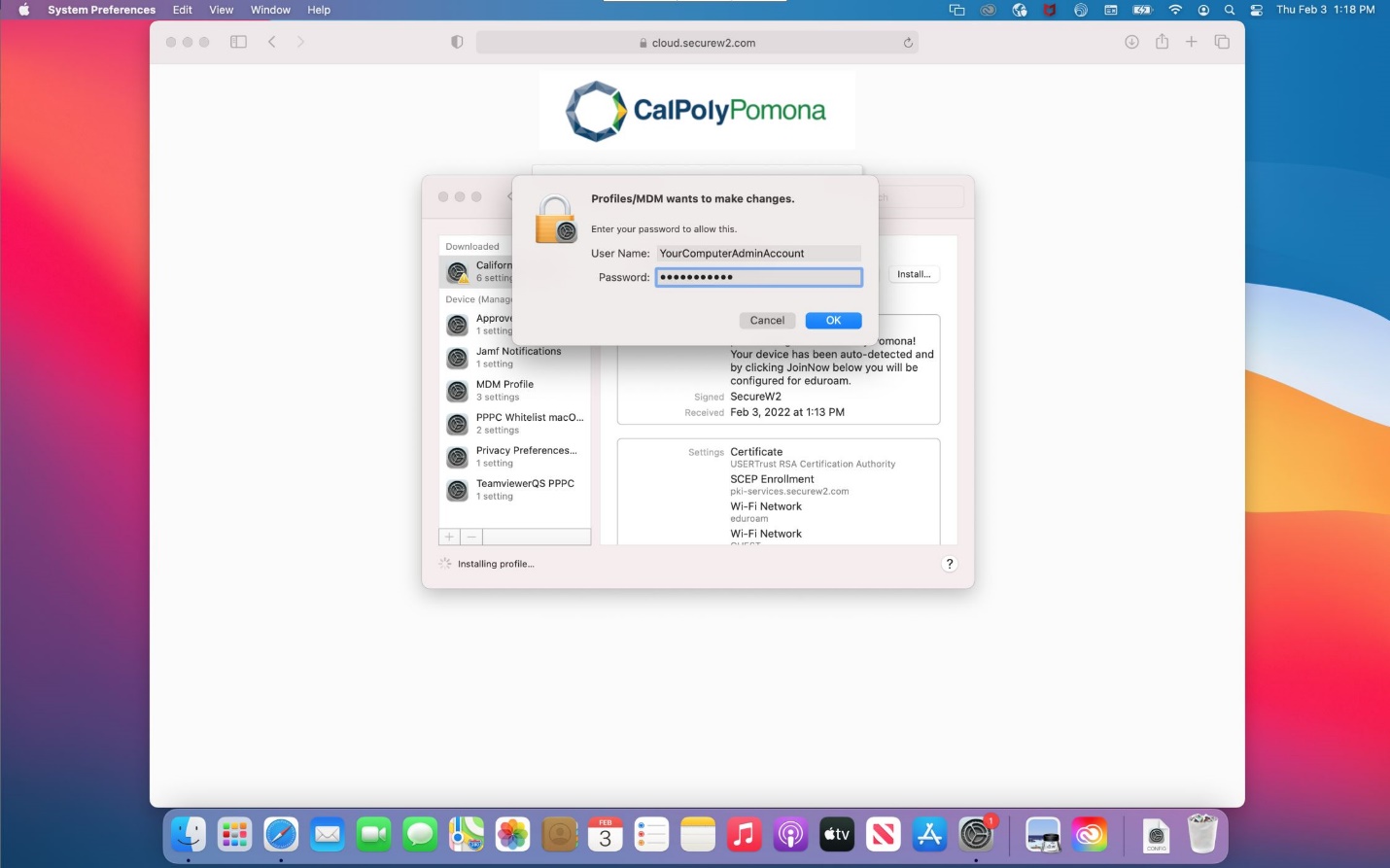Open Launchpad from the Dock
1390x868 pixels.
tap(234, 834)
